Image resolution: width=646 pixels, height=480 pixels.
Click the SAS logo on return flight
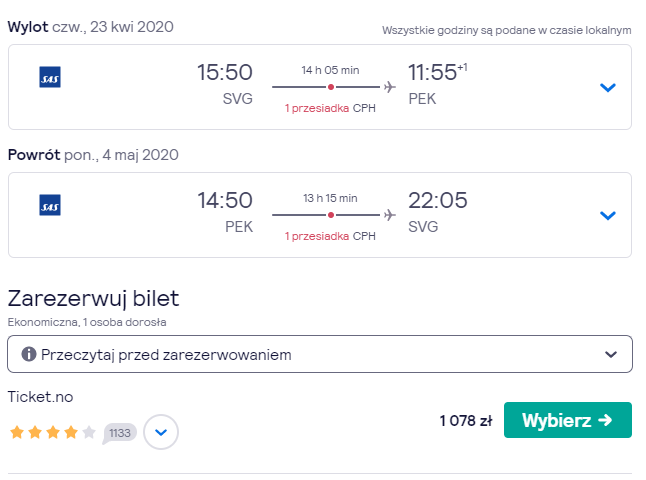click(50, 205)
